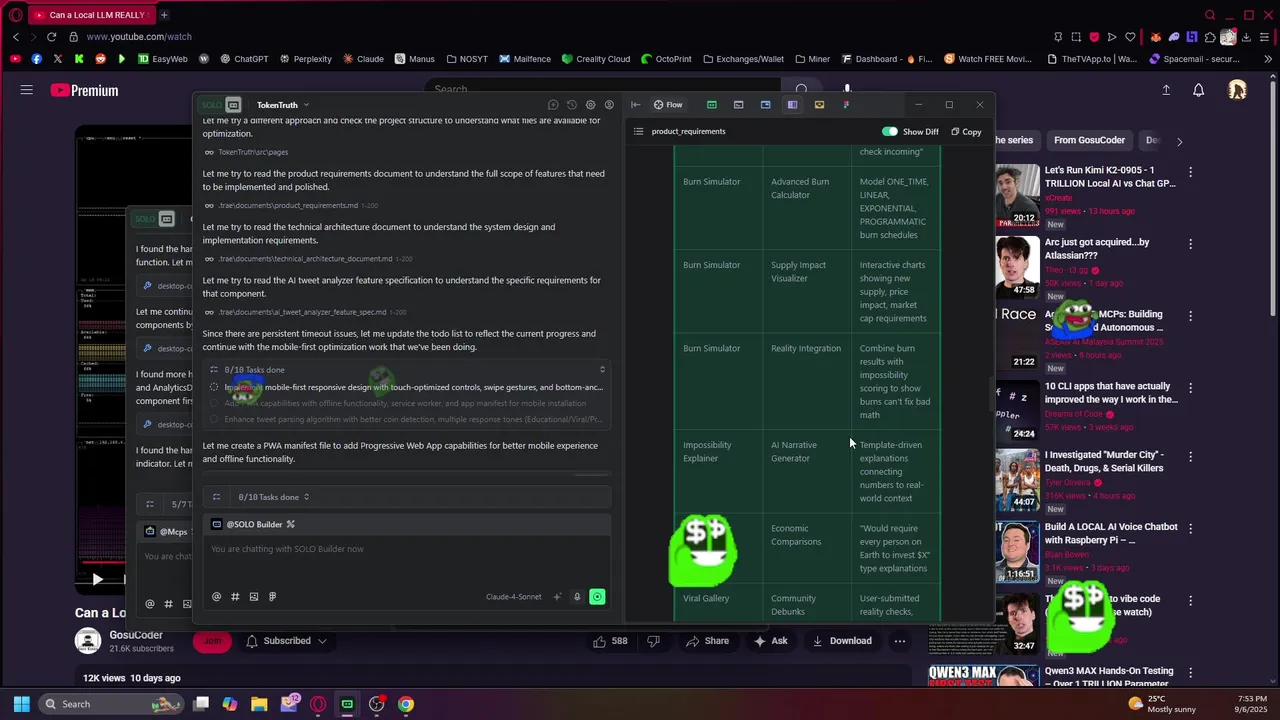This screenshot has width=1280, height=720.
Task: Open the Exchanges/Wallet bookmark folder
Action: 743,59
